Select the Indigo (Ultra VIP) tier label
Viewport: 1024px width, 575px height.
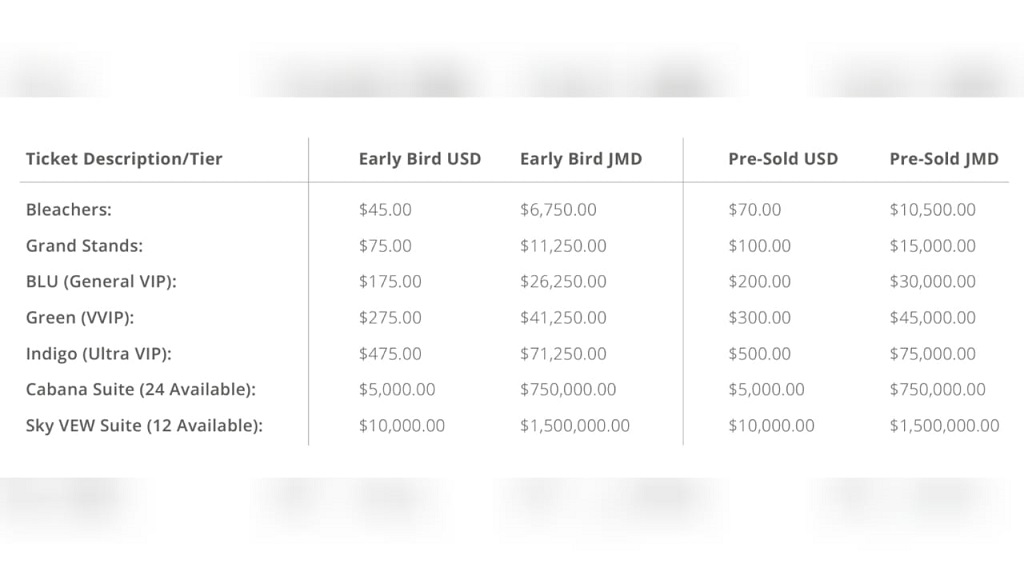tap(99, 353)
